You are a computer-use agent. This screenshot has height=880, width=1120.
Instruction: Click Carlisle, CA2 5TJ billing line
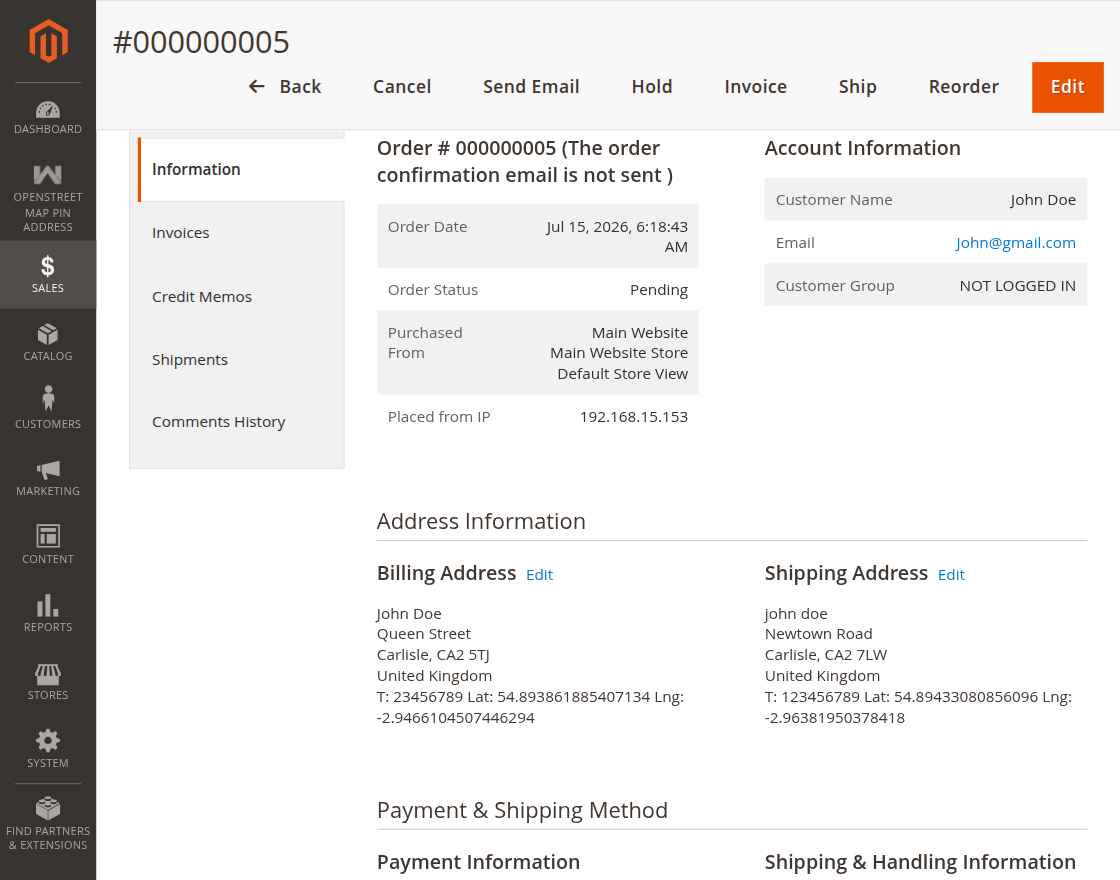pyautogui.click(x=433, y=655)
